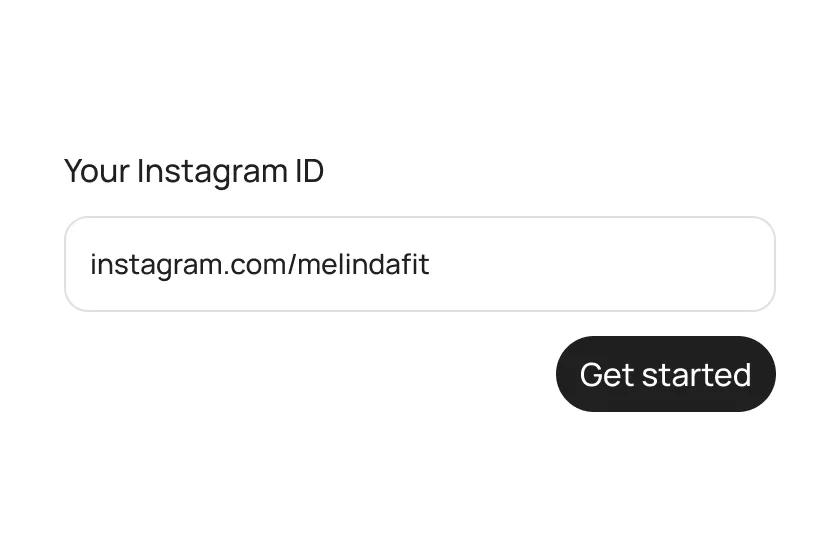This screenshot has width=840, height=560.
Task: Click the word 'Instagram' in the label
Action: 212,171
